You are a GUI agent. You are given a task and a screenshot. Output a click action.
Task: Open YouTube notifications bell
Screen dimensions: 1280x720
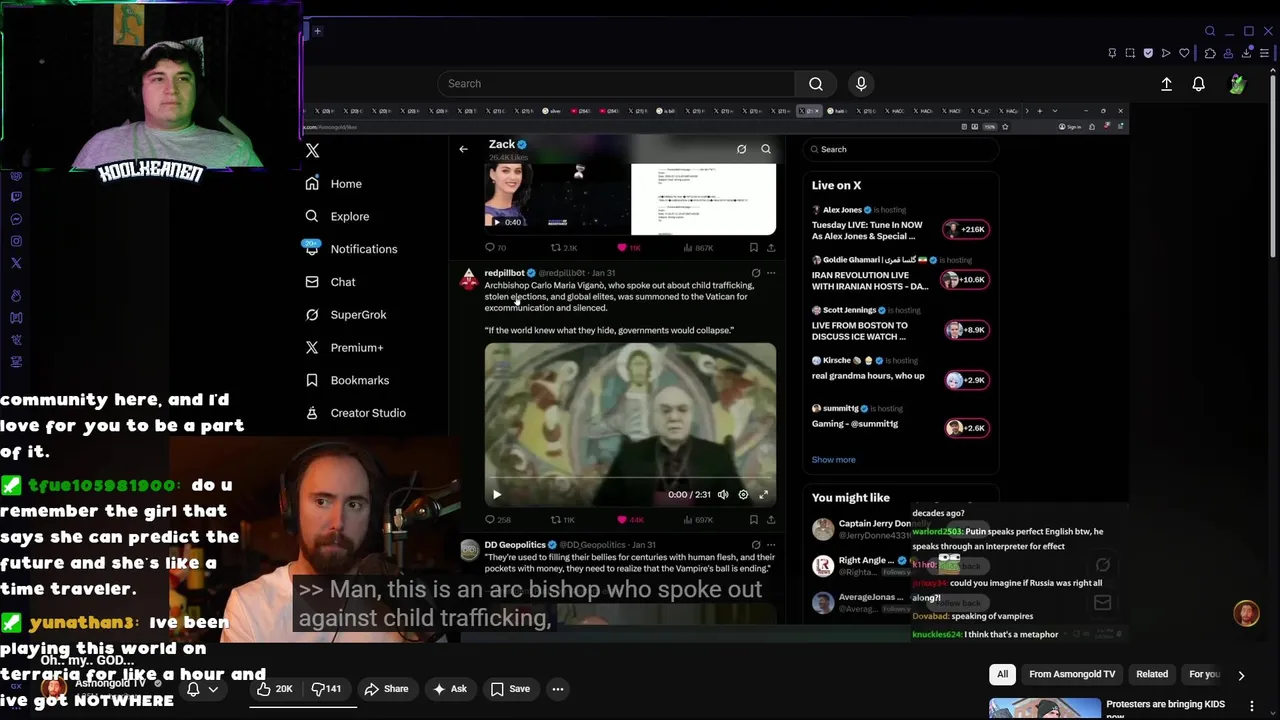[x=1198, y=85]
